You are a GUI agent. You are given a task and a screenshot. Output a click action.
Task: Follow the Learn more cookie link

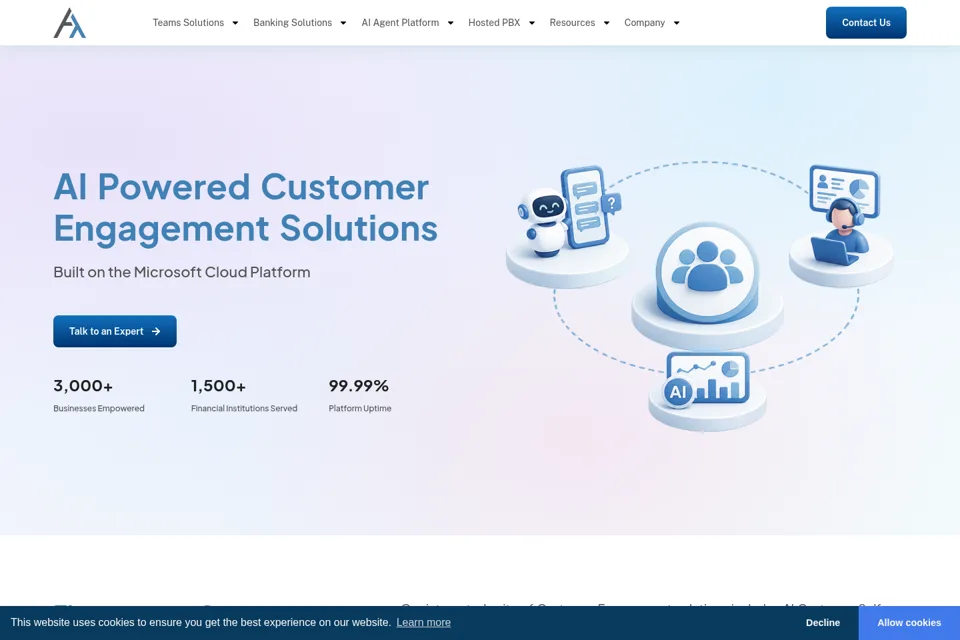click(x=423, y=622)
